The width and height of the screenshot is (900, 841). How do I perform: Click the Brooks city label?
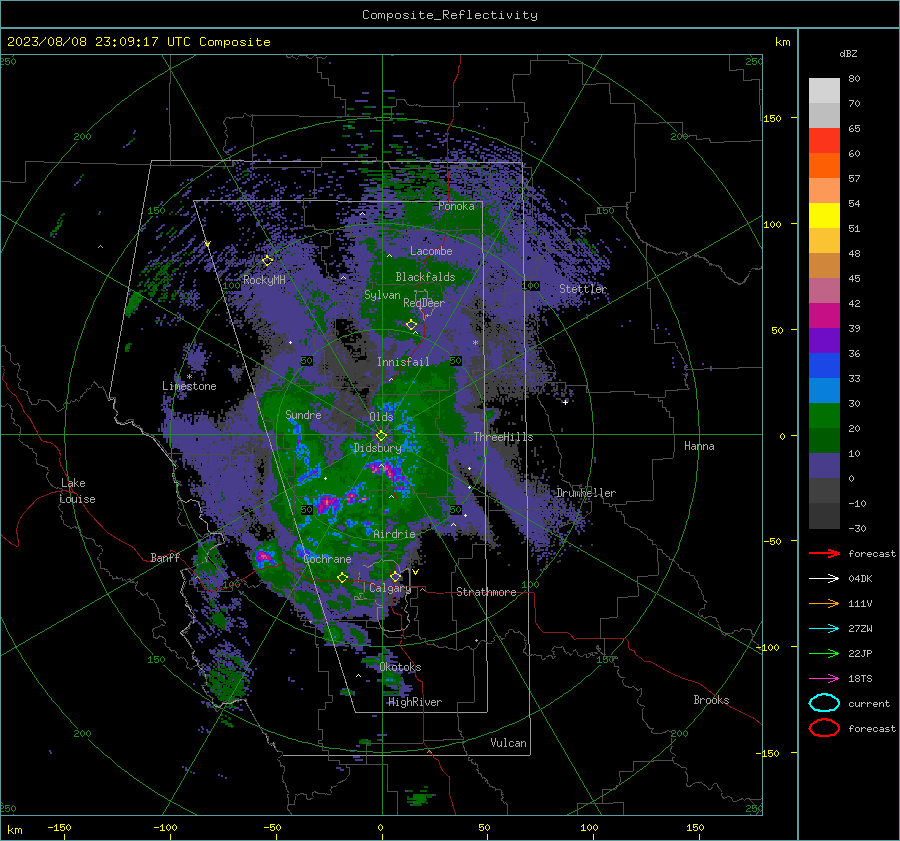(x=711, y=700)
